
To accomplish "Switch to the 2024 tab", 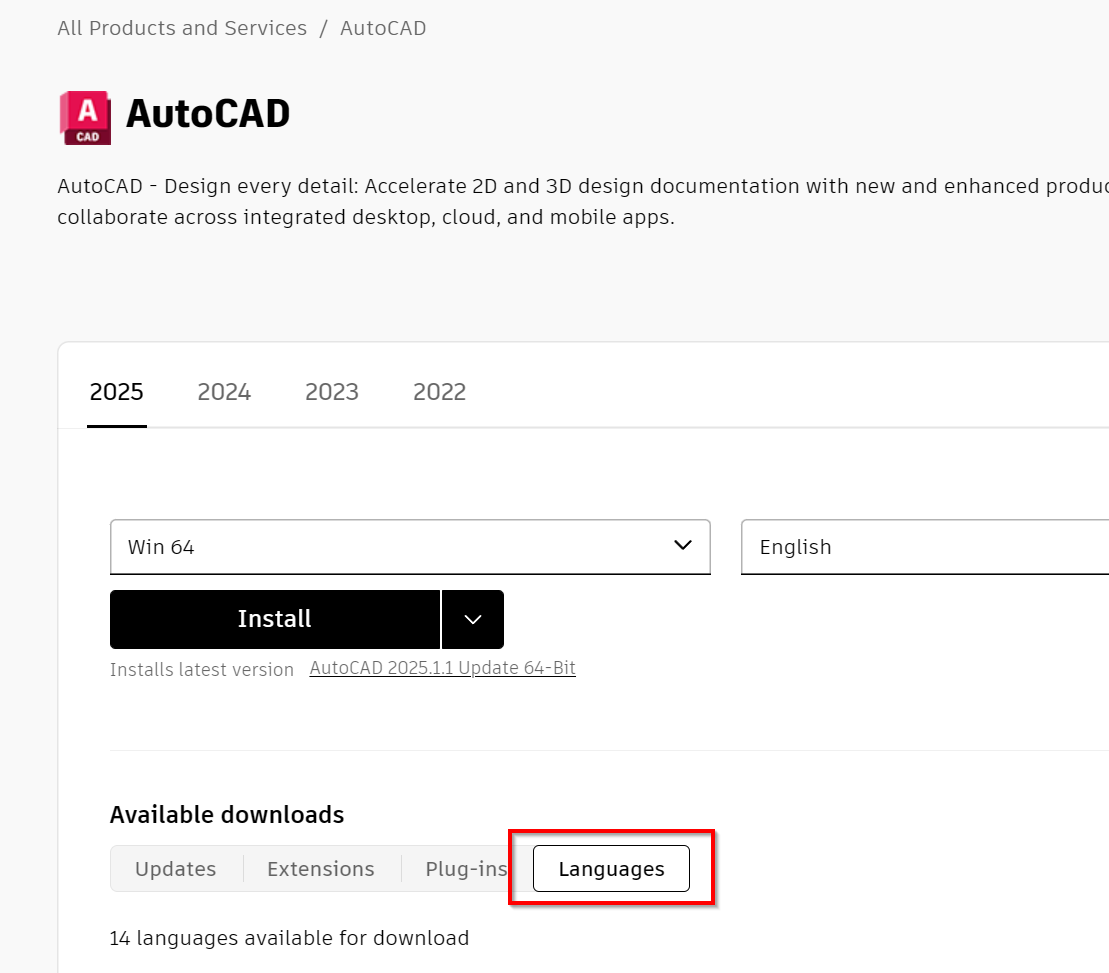I will coord(224,392).
